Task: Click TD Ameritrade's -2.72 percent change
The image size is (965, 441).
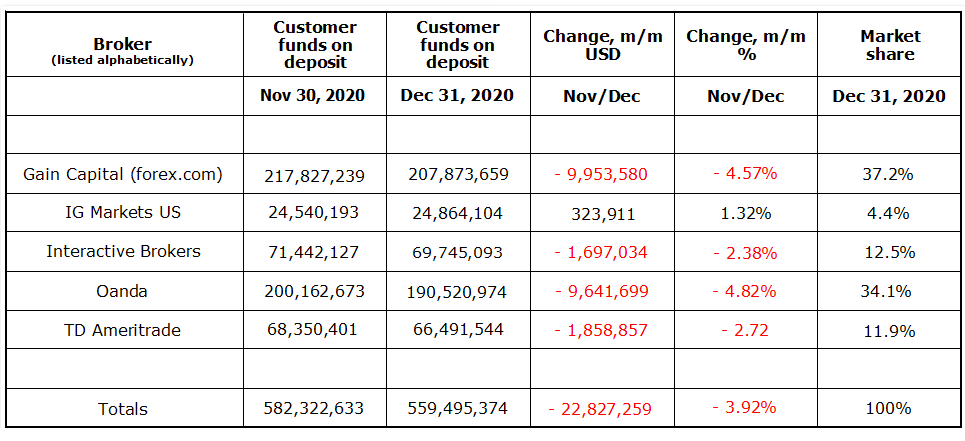Action: coord(745,329)
